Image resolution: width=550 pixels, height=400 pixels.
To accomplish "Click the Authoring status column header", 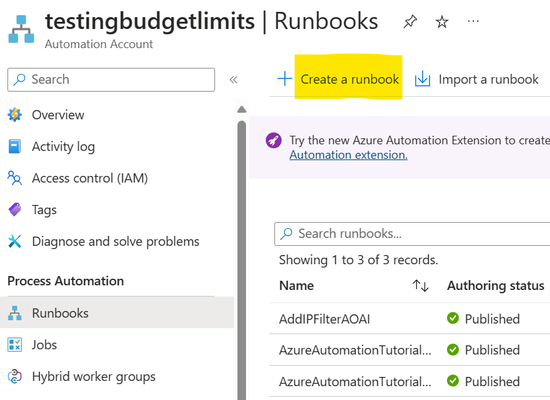I will point(496,286).
